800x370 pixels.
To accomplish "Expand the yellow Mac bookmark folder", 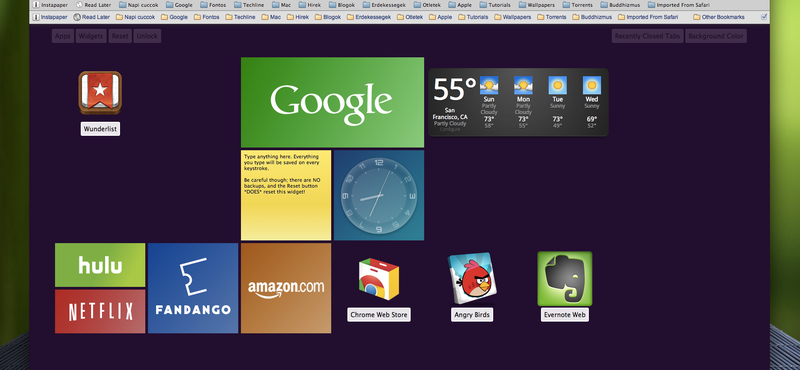I will pyautogui.click(x=271, y=17).
